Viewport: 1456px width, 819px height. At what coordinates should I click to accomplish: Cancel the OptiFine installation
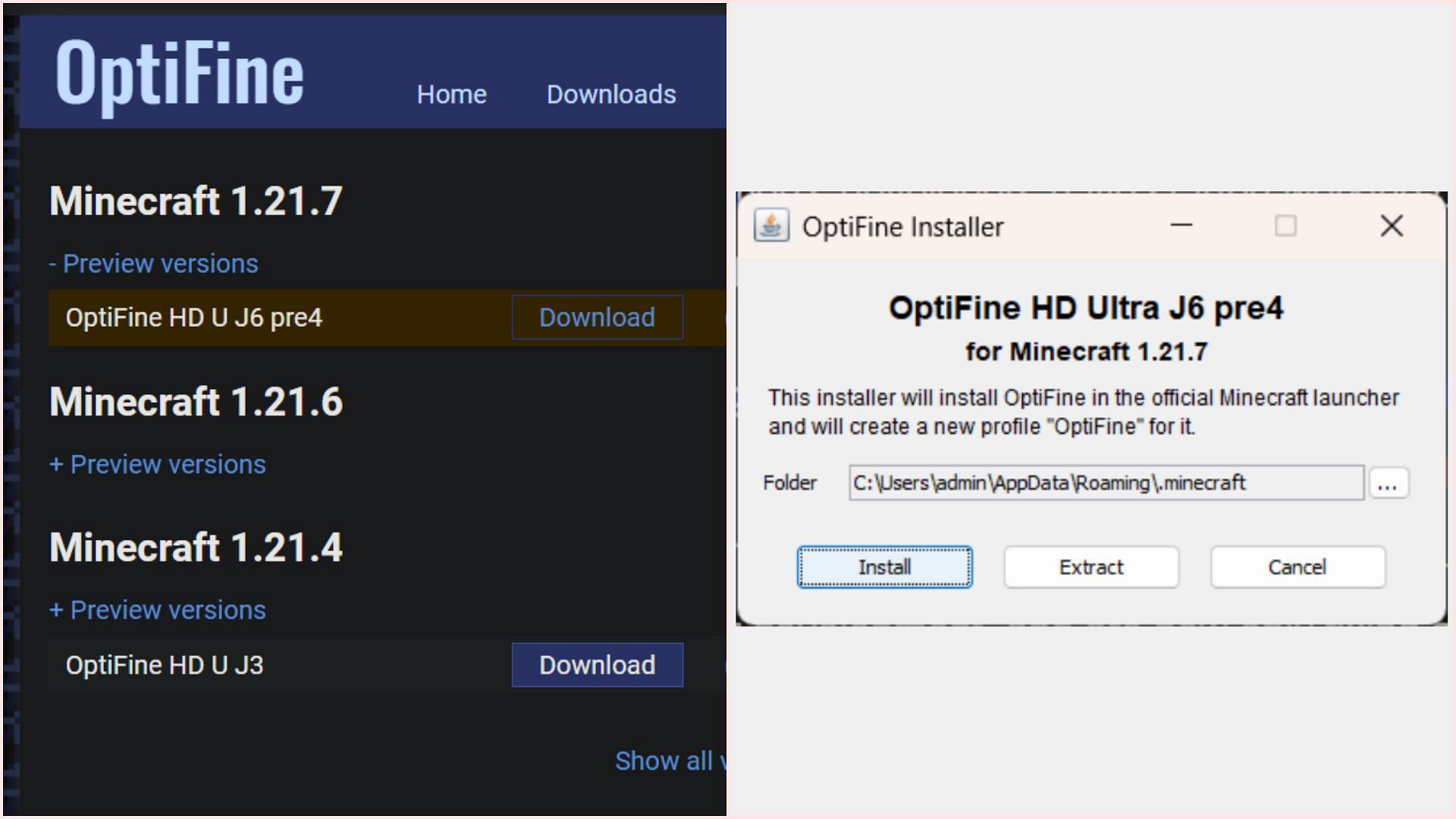coord(1297,567)
